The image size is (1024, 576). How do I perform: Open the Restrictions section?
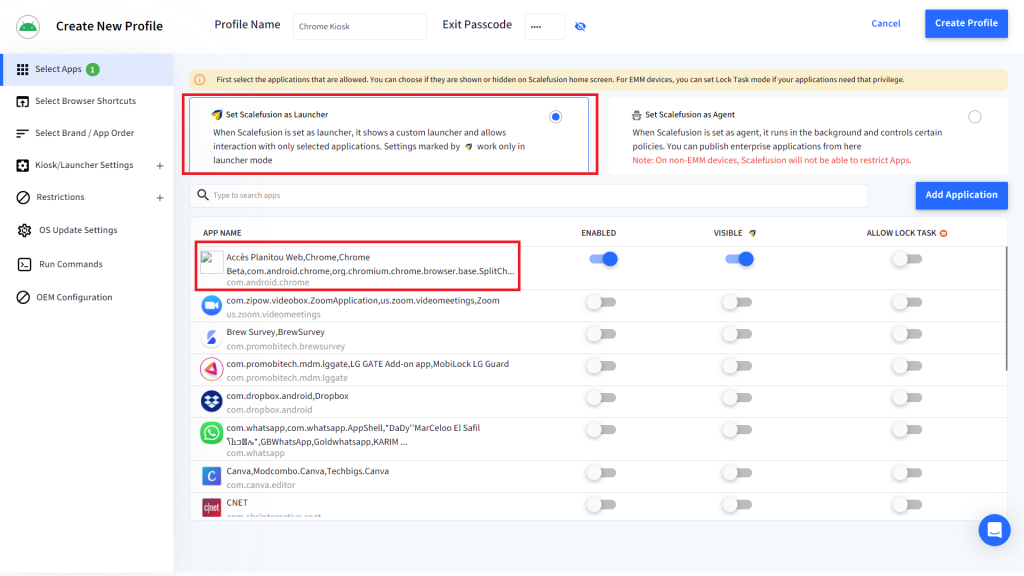tap(60, 197)
